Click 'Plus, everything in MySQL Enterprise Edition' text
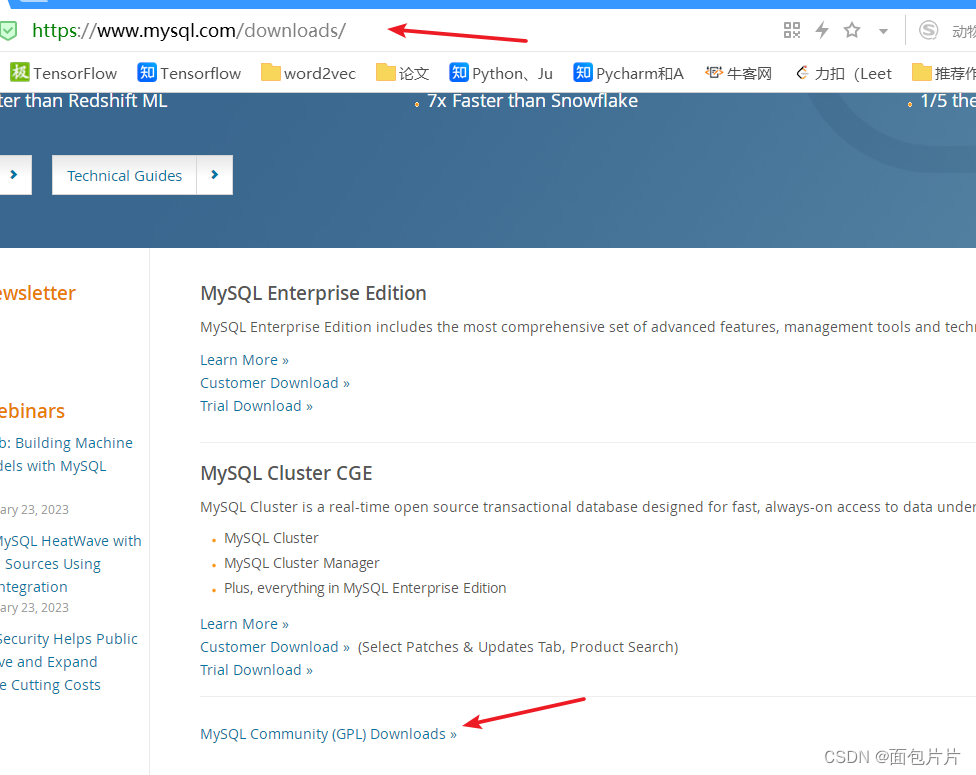The width and height of the screenshot is (976, 775). click(365, 588)
